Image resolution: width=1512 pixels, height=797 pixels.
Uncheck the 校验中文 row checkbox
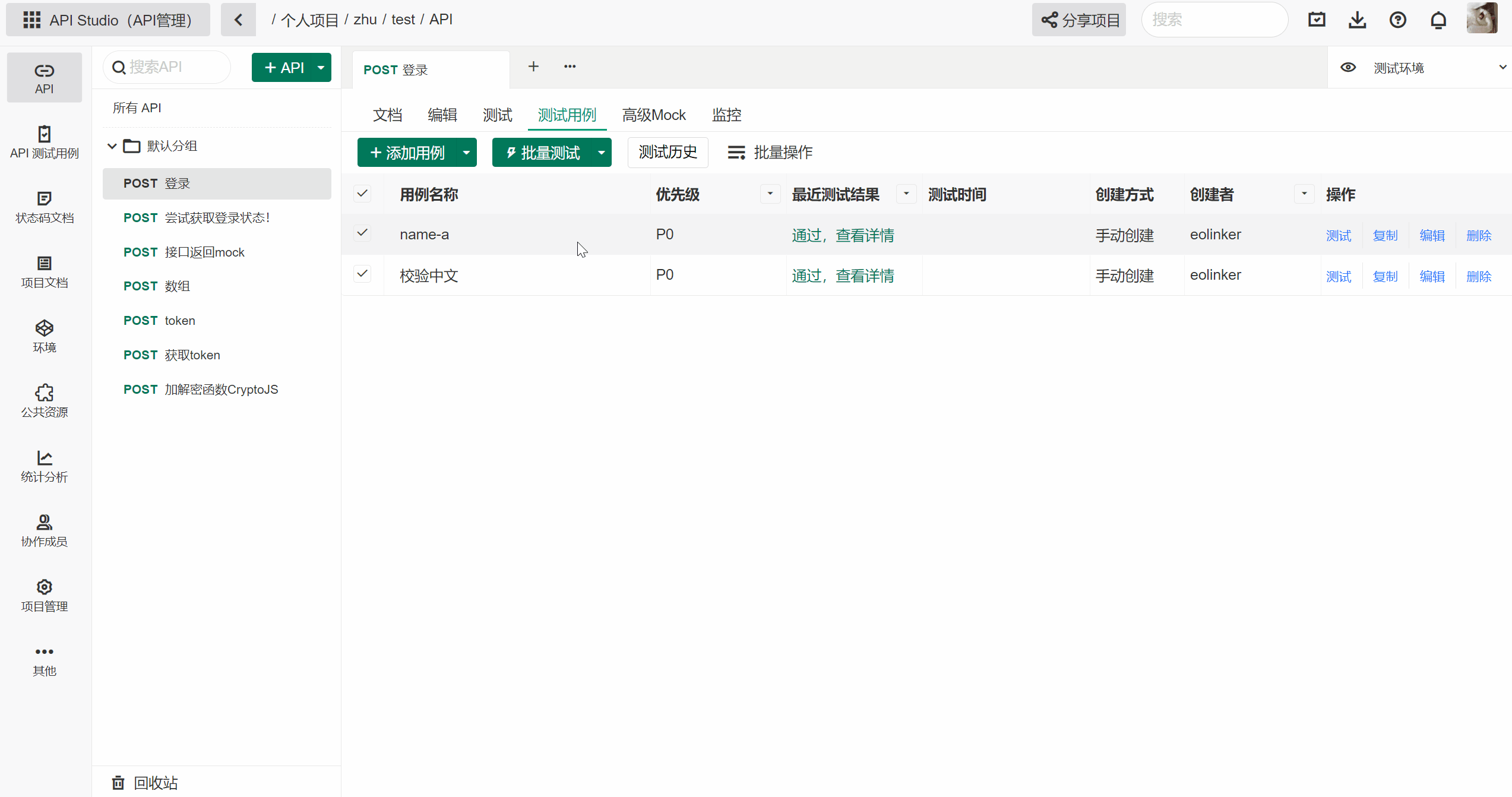(362, 274)
